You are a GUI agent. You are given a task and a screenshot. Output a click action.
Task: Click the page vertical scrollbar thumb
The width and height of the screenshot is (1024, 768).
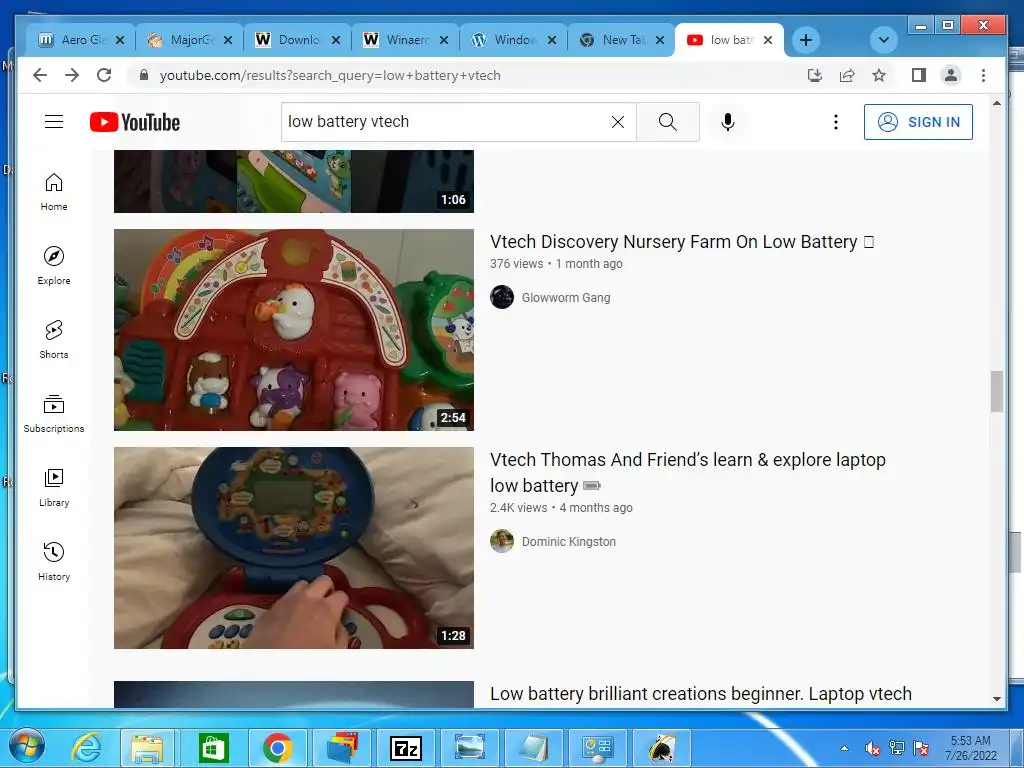pos(996,391)
